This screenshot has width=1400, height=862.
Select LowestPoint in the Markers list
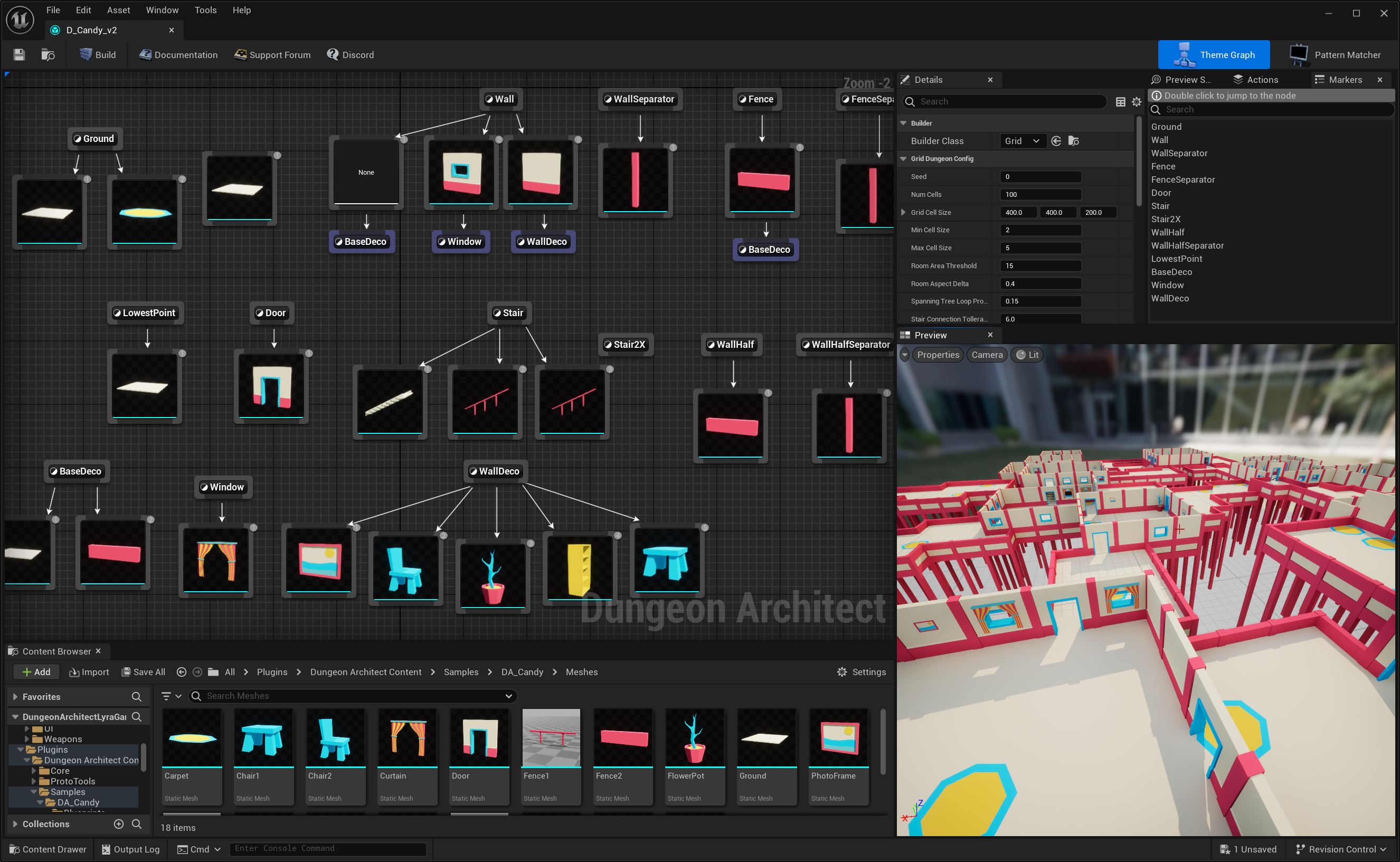coord(1177,259)
